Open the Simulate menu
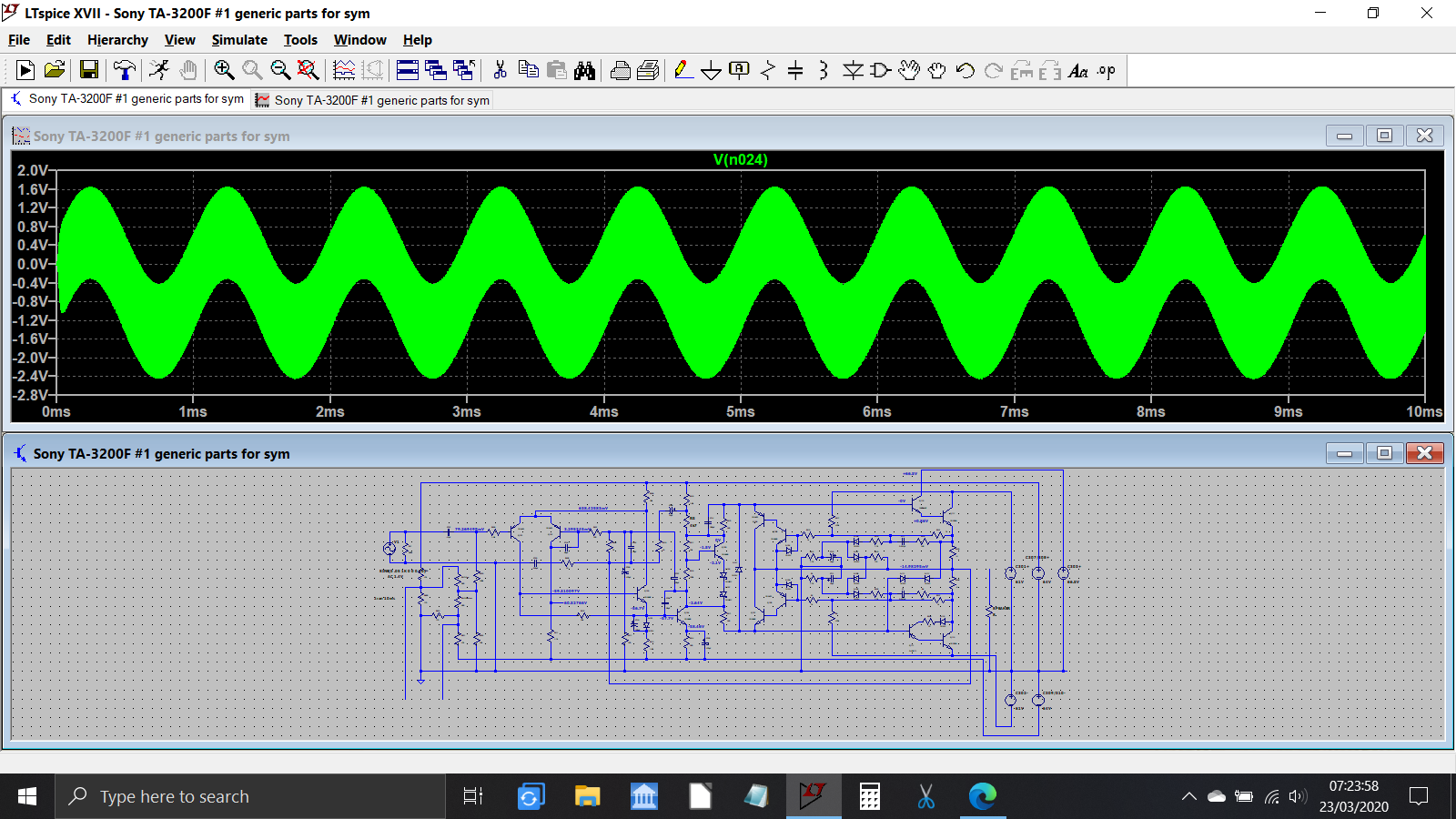This screenshot has height=819, width=1456. click(239, 39)
